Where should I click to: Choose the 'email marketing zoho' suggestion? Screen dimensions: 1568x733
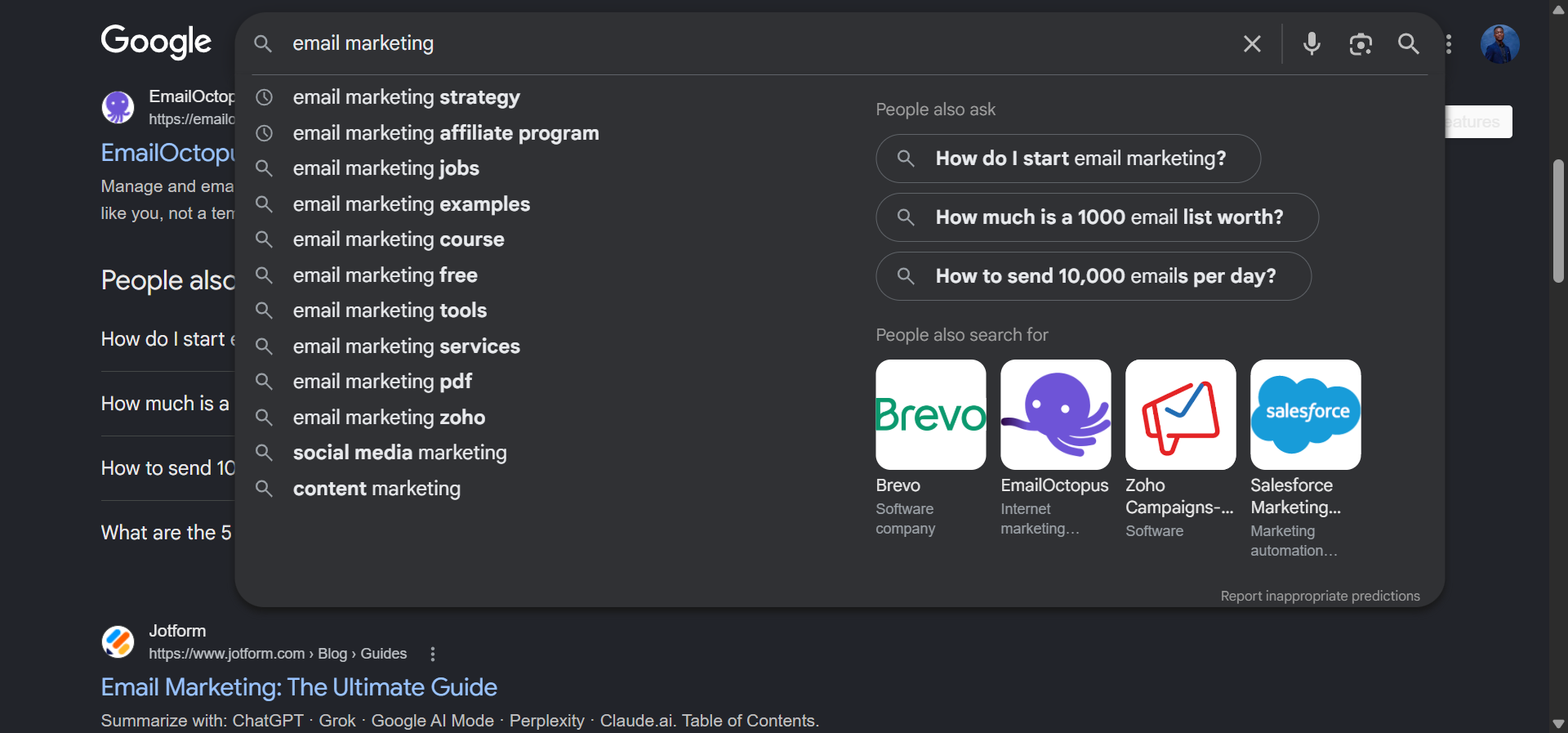pyautogui.click(x=389, y=418)
